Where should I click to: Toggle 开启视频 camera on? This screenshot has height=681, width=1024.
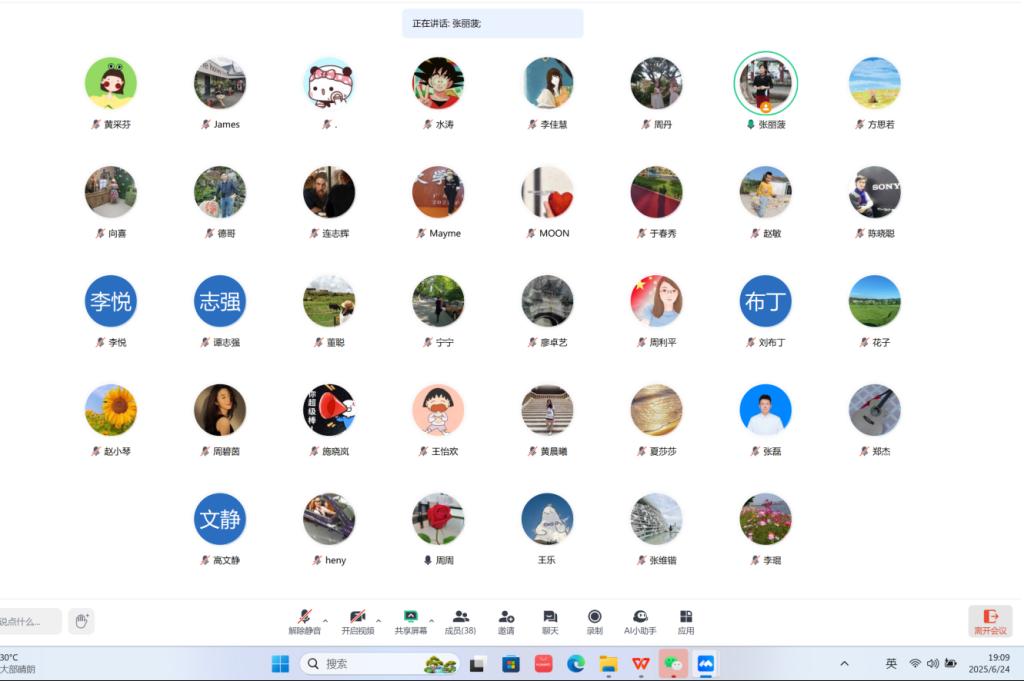[x=357, y=618]
